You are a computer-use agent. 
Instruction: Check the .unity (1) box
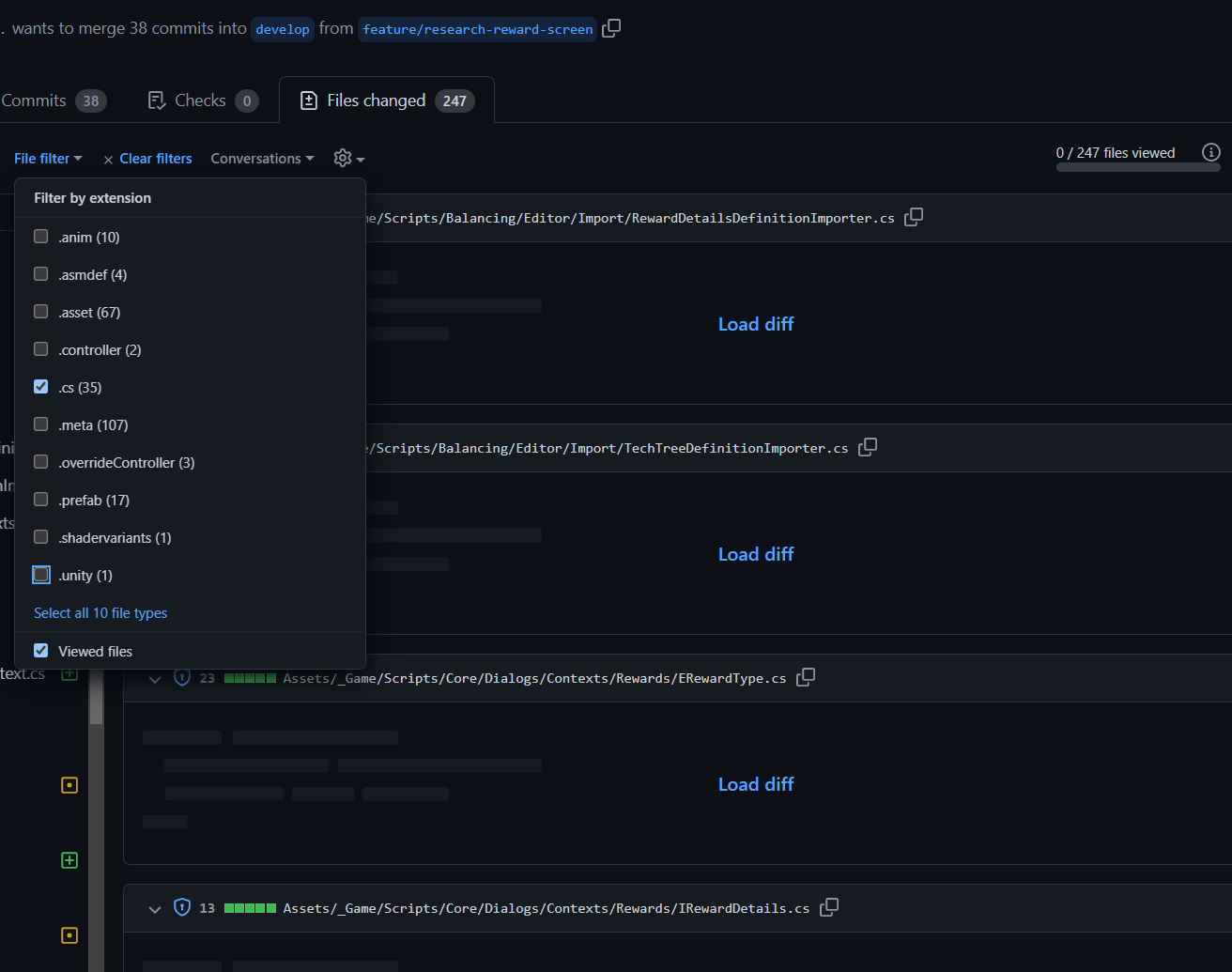click(x=40, y=575)
